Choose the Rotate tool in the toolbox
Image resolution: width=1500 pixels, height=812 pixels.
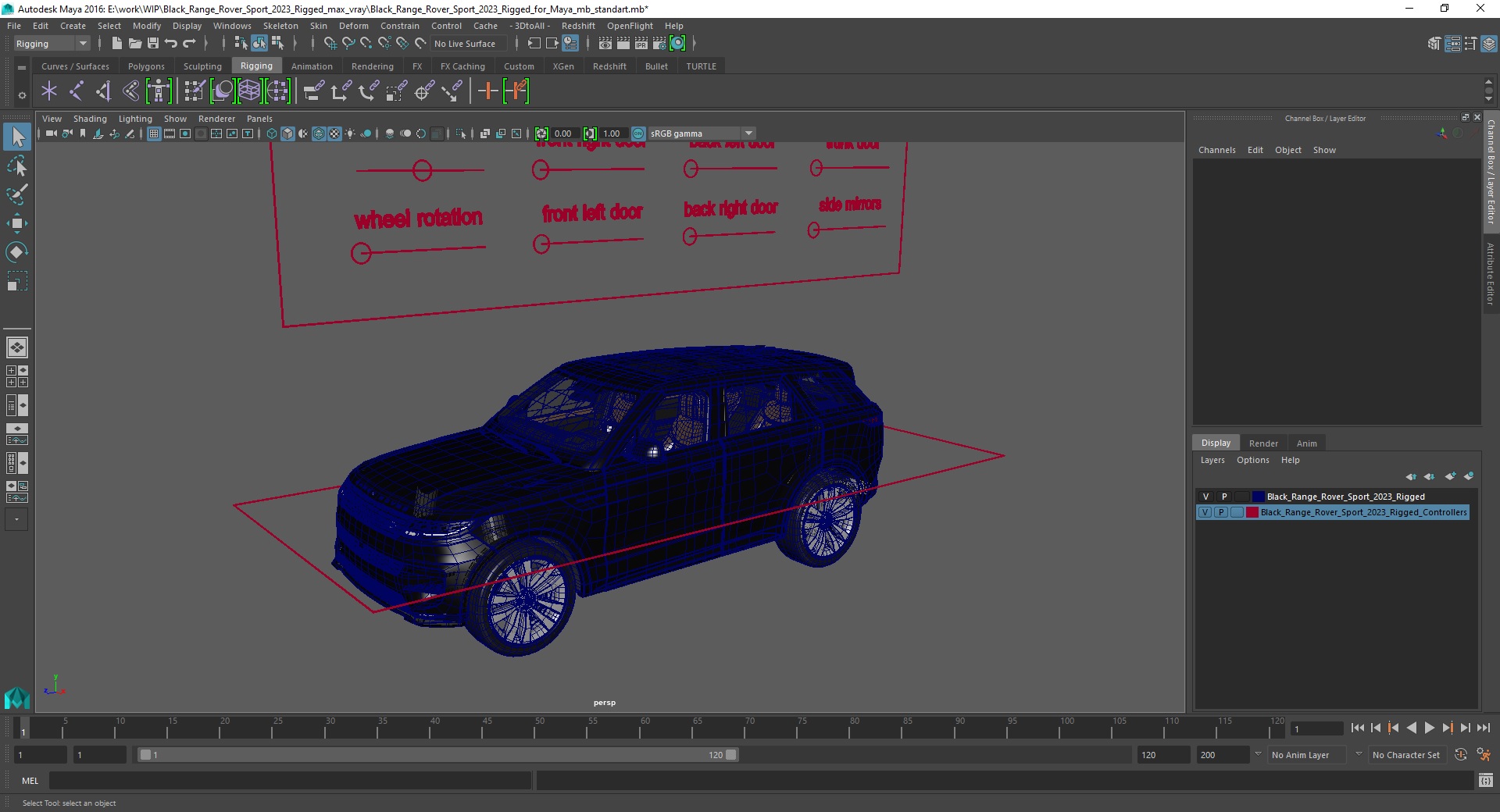[x=17, y=251]
